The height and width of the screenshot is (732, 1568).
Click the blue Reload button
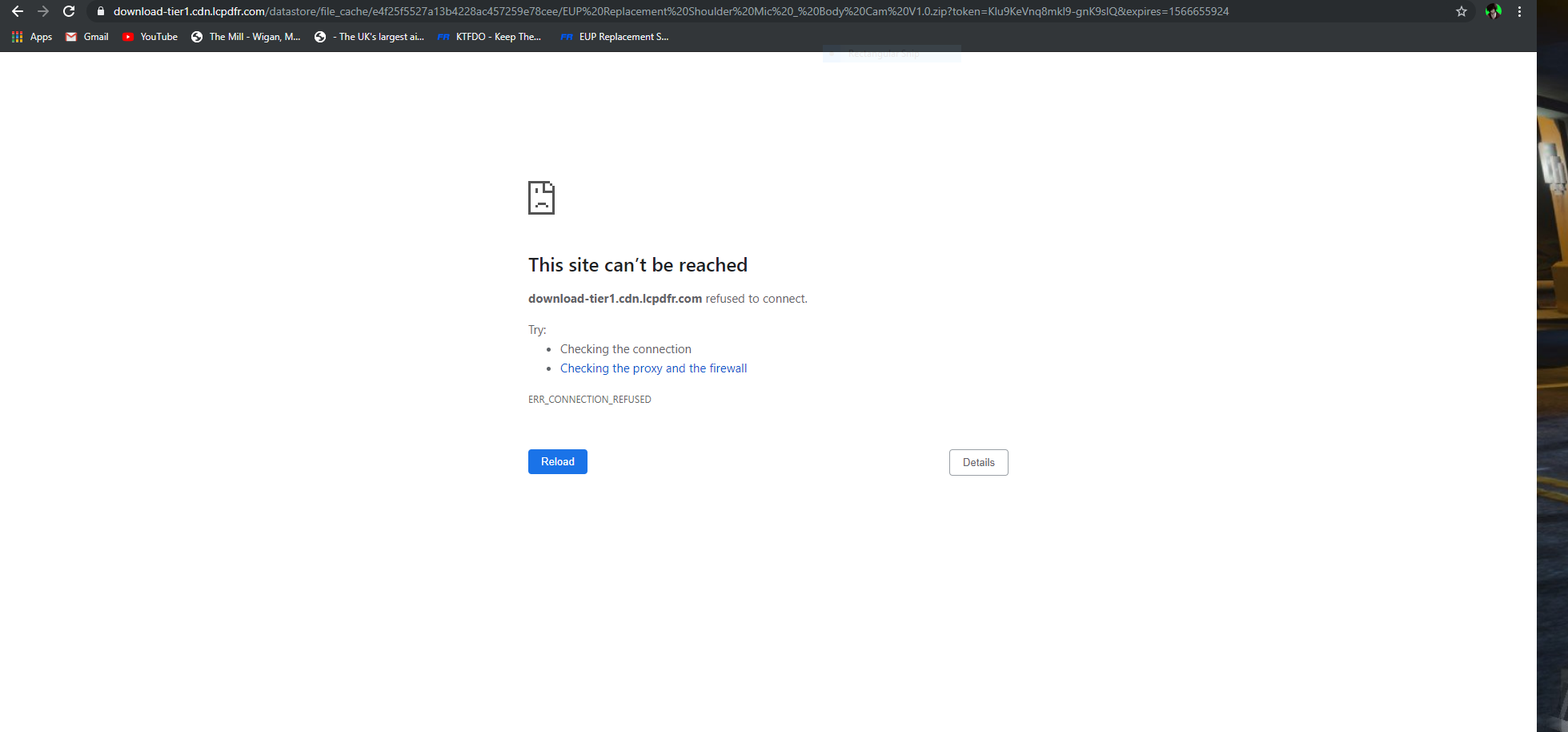tap(558, 462)
